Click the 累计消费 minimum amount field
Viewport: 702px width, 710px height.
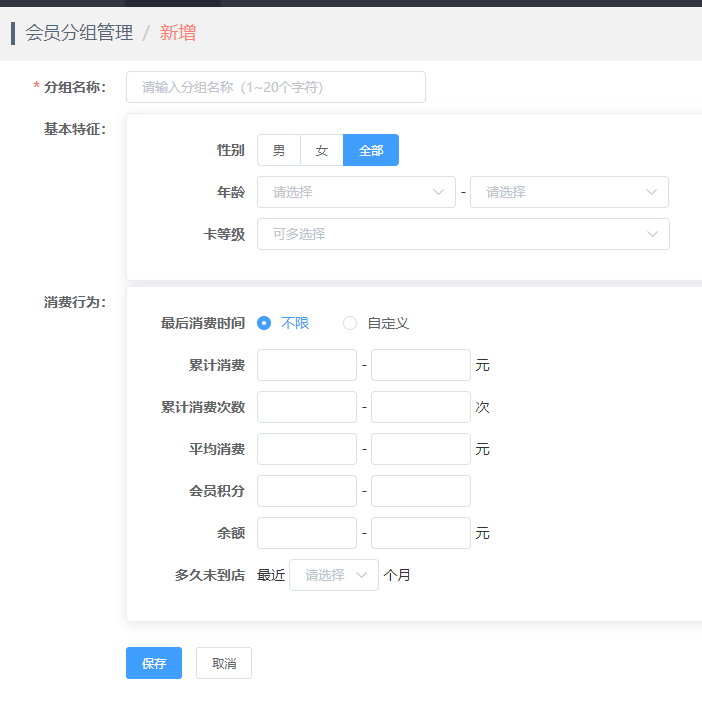pyautogui.click(x=307, y=365)
